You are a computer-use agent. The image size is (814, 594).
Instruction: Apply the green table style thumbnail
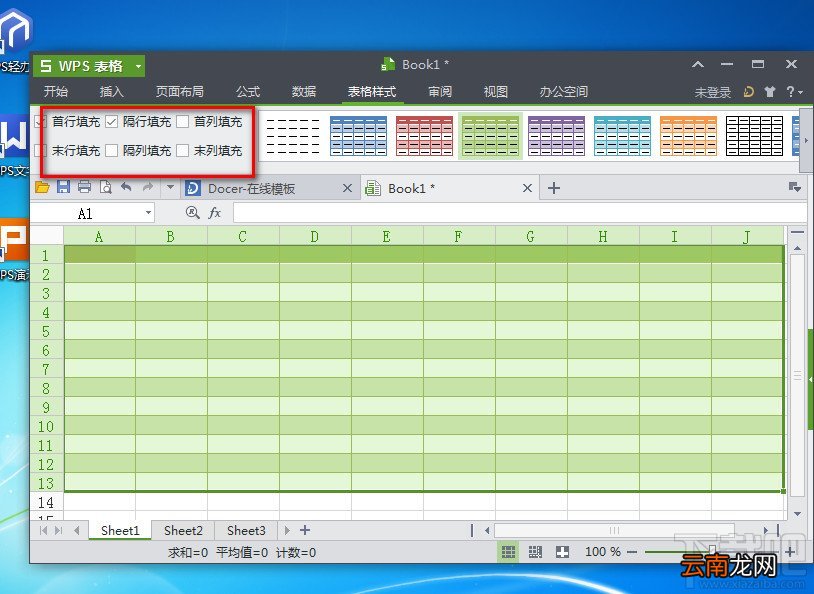tap(490, 136)
